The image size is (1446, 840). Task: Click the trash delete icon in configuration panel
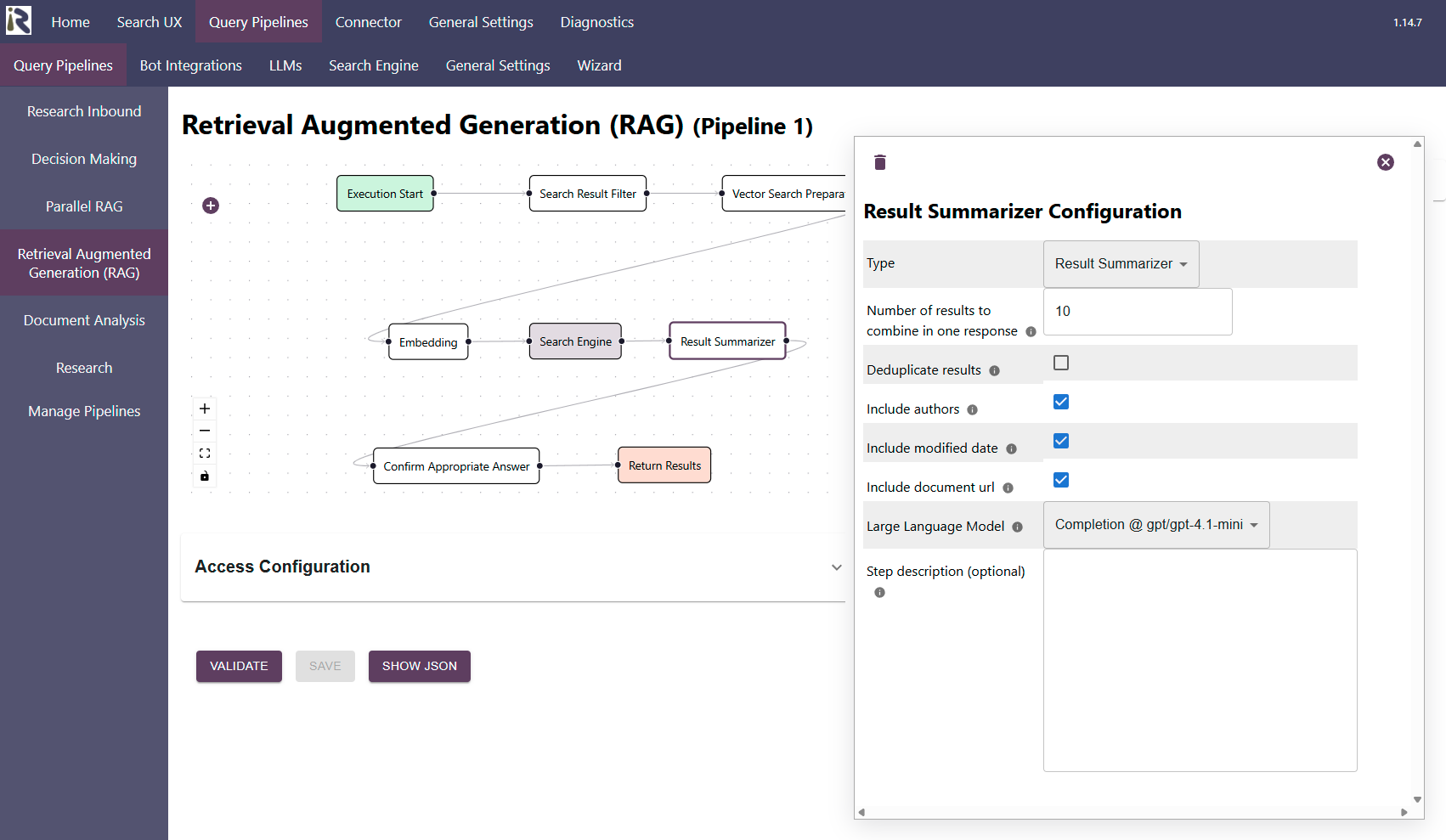pos(880,162)
